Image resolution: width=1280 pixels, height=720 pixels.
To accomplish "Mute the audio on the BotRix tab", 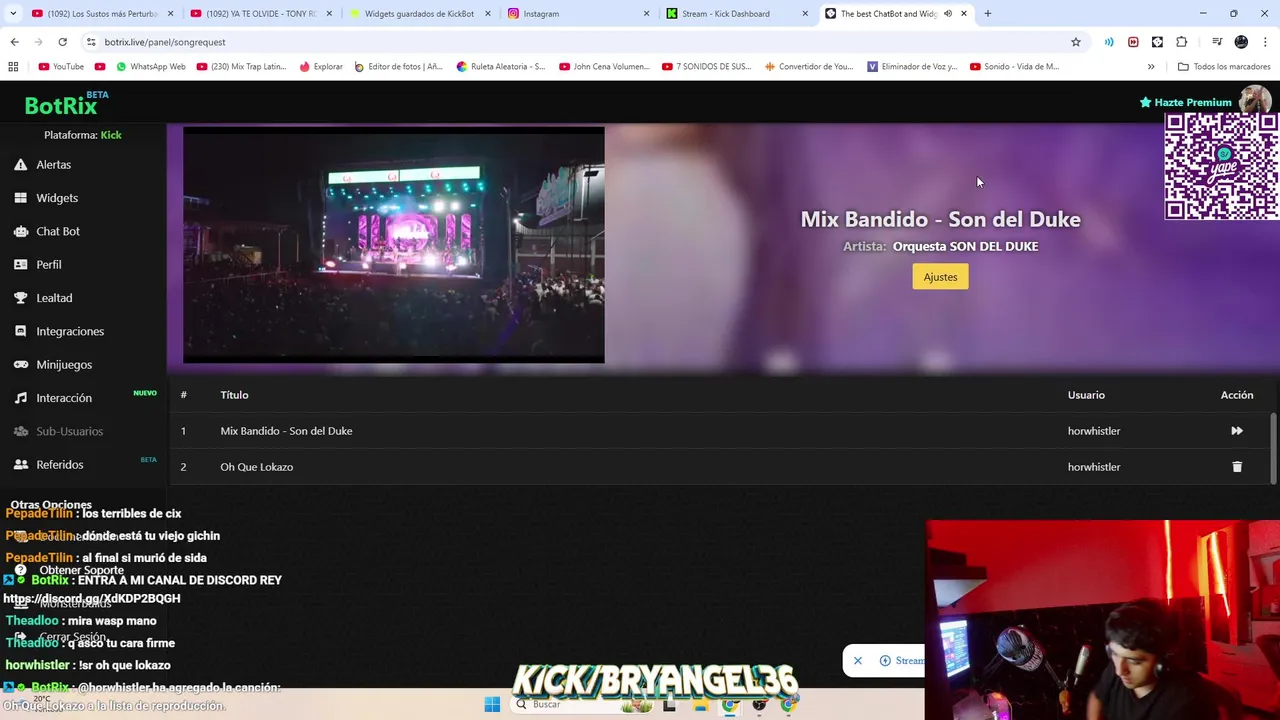I will 947,14.
